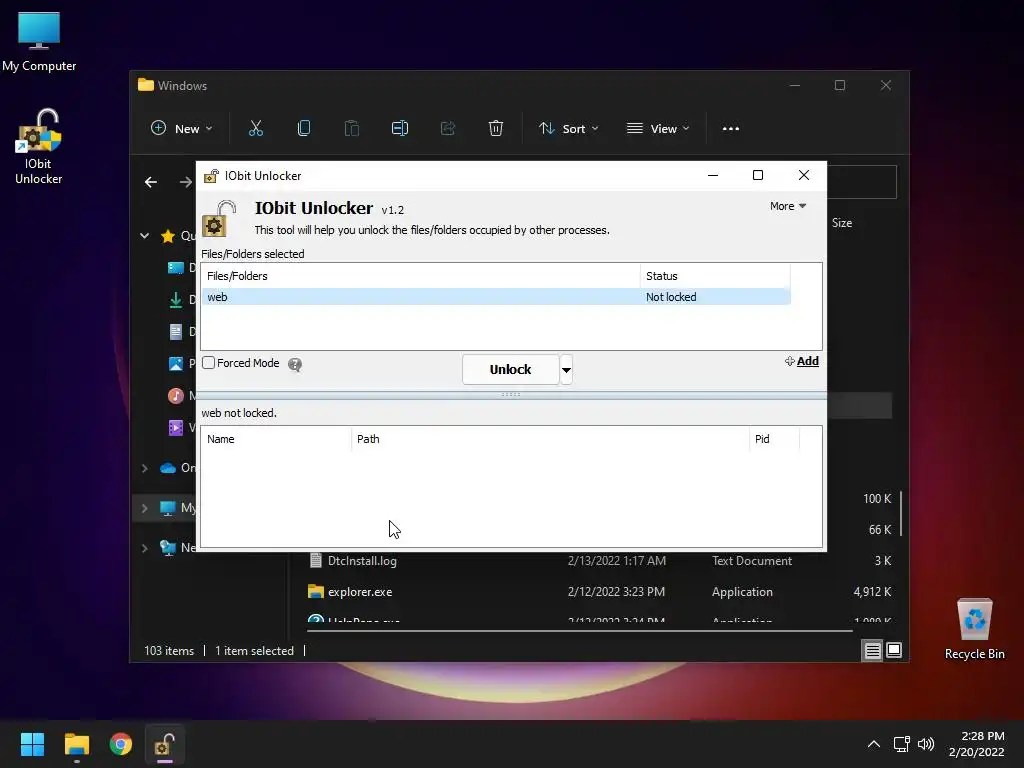Open the Videos icon in sidebar
1024x768 pixels.
click(x=176, y=428)
